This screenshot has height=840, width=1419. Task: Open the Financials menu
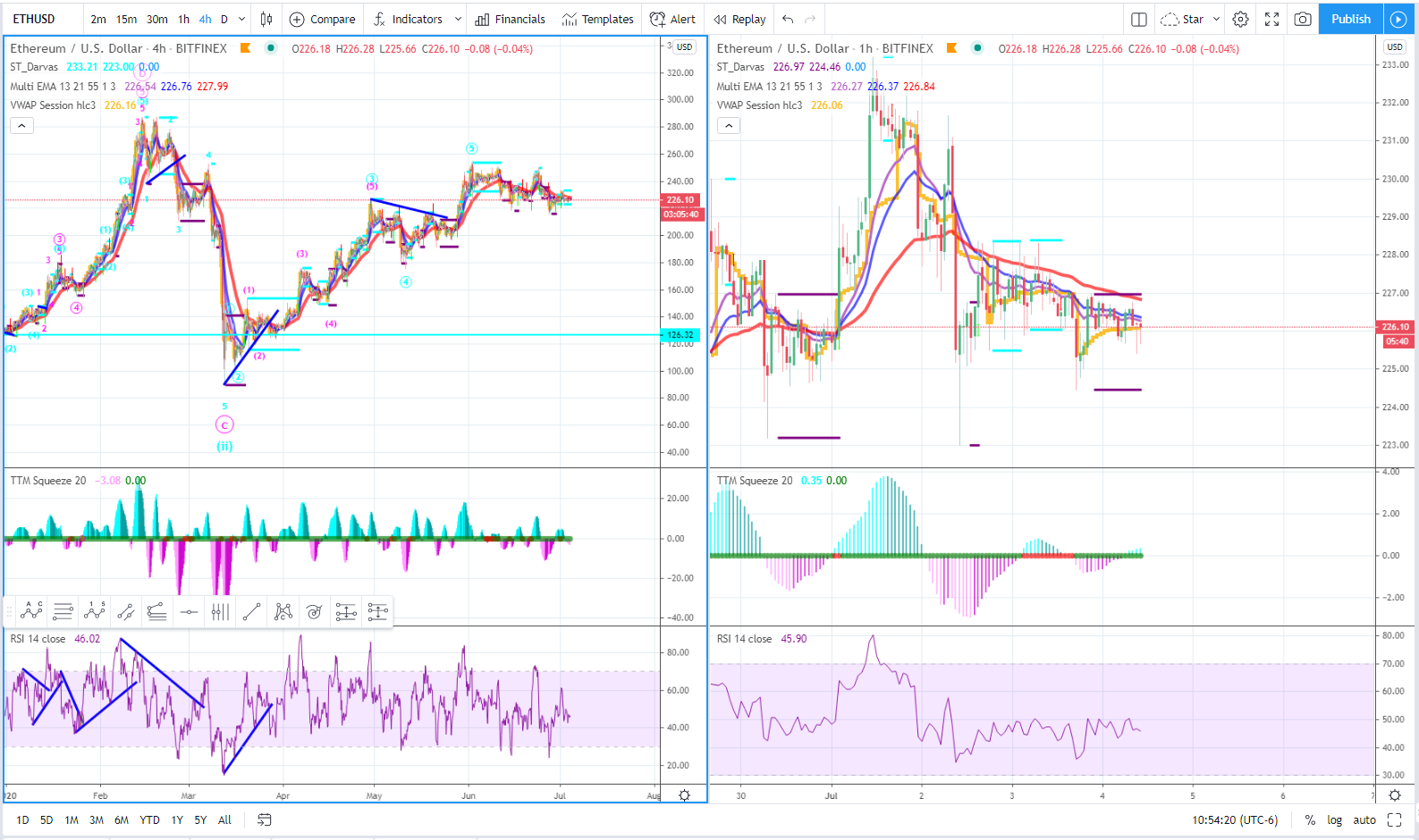click(510, 19)
